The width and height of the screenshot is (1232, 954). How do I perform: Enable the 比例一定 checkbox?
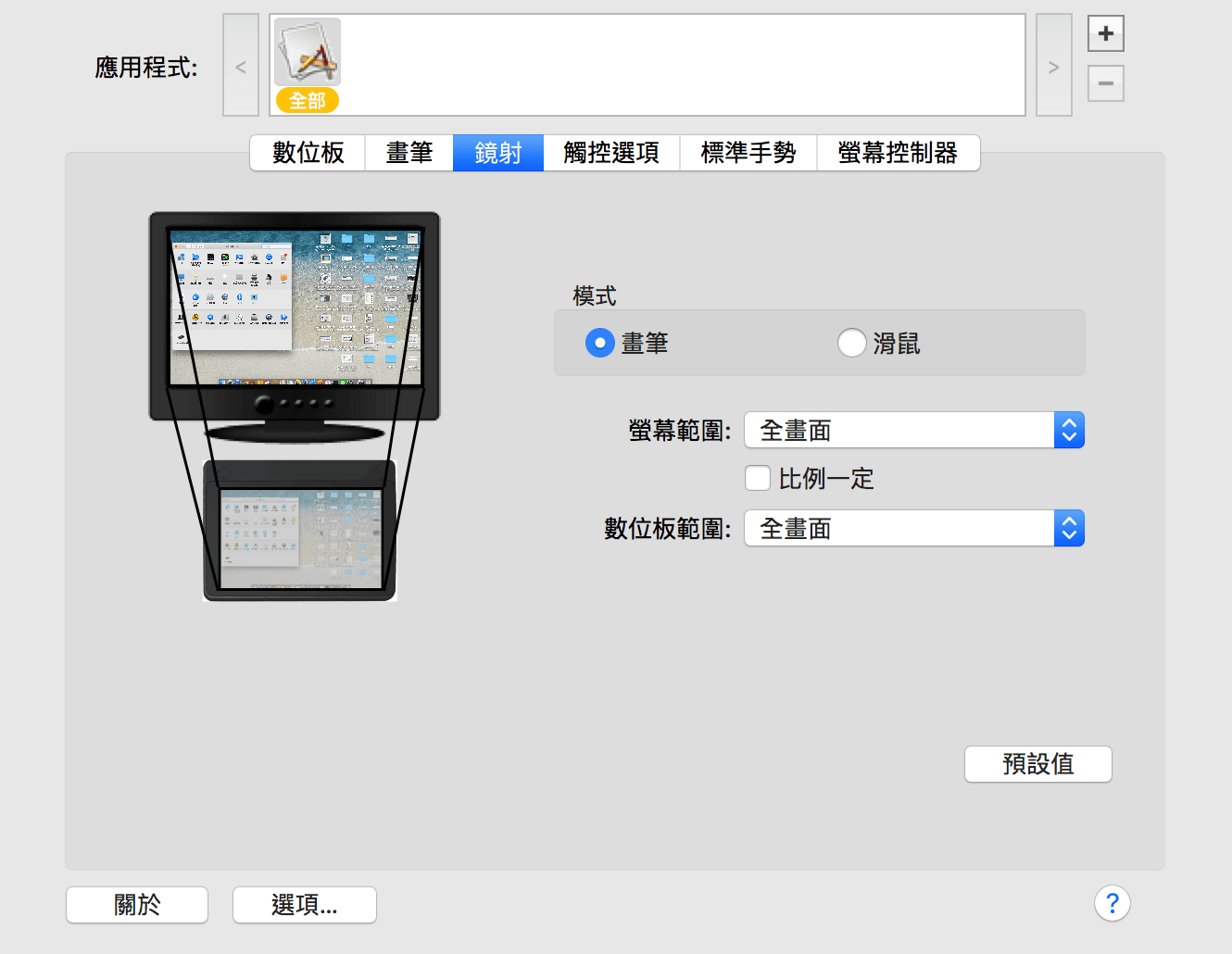(758, 479)
